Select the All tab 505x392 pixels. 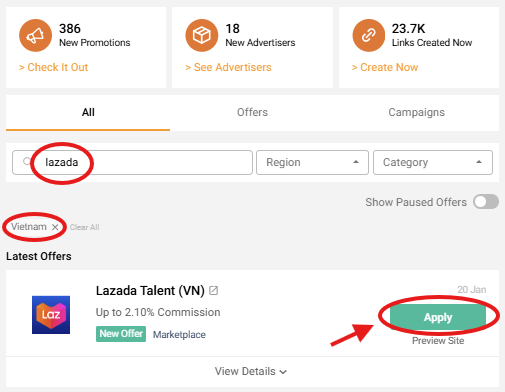88,112
